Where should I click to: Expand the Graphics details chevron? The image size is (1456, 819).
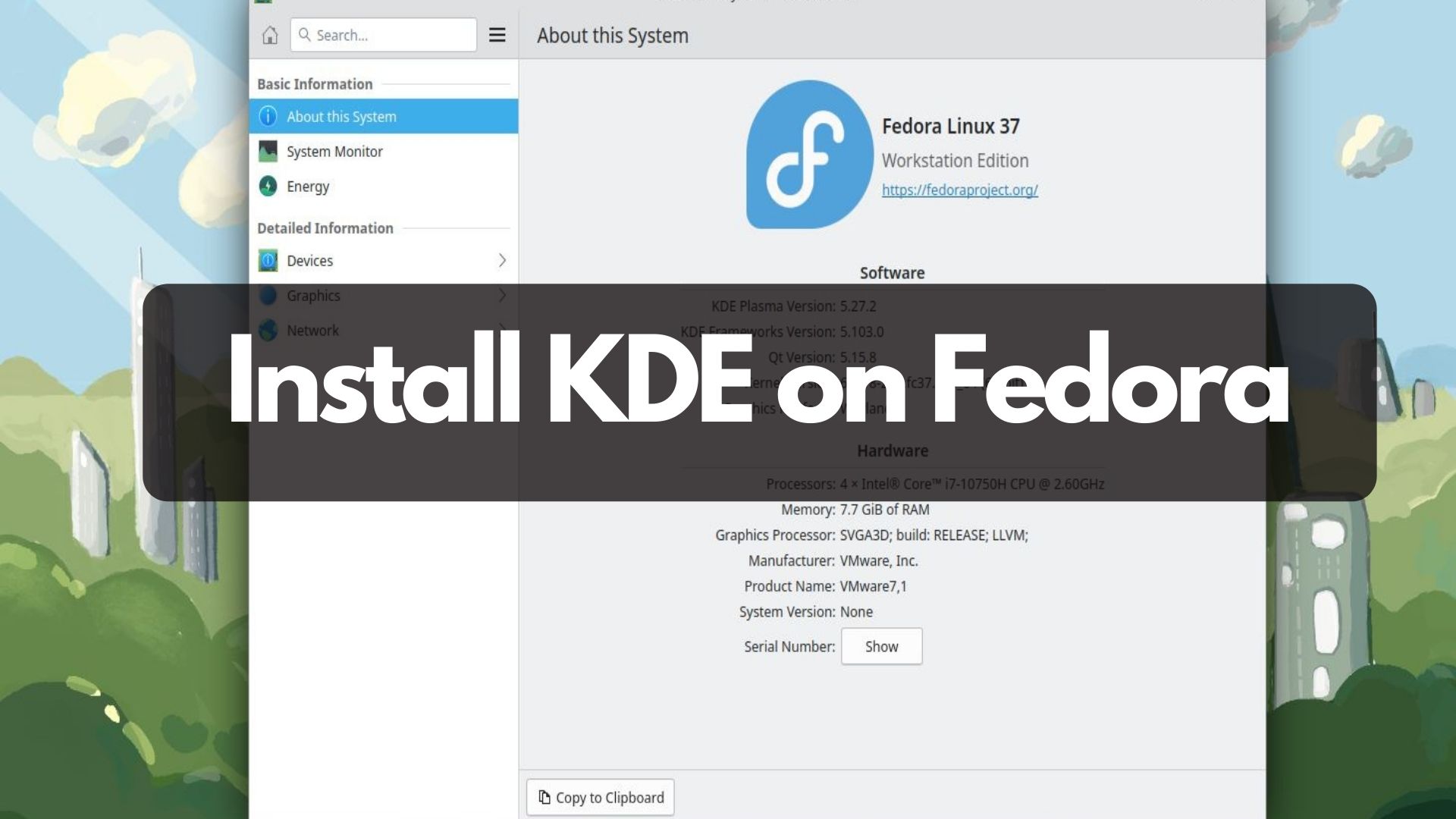point(503,295)
